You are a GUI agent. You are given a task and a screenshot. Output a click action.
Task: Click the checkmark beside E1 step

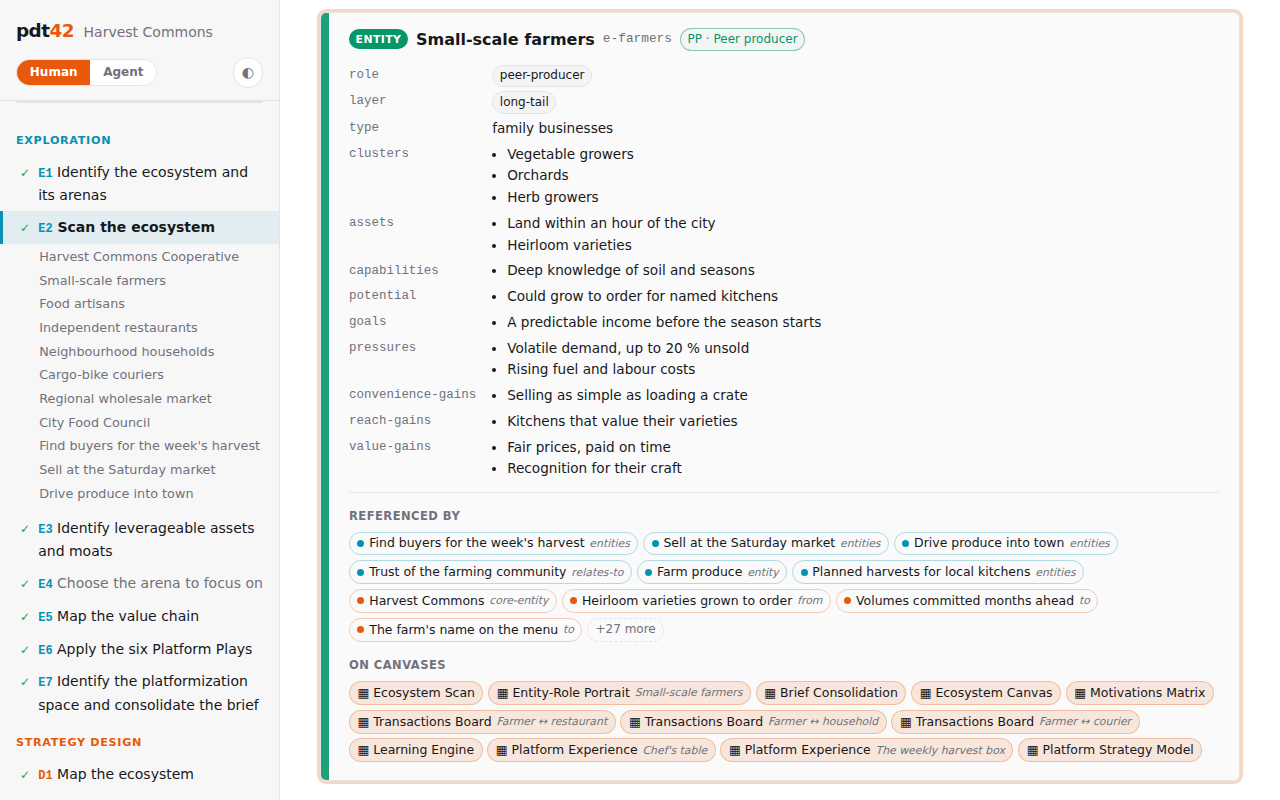pyautogui.click(x=25, y=173)
